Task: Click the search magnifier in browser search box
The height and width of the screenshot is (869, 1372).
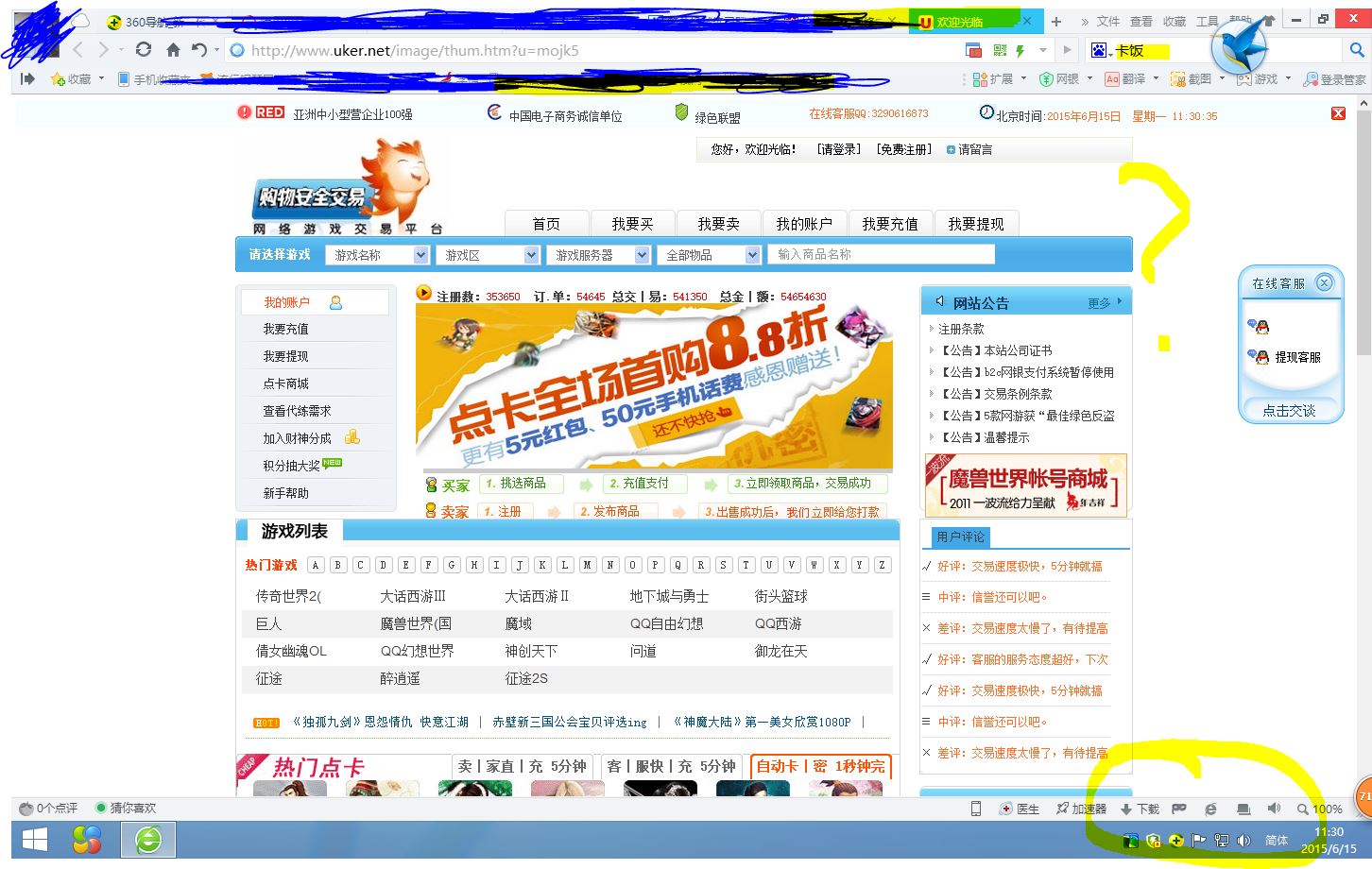Action: click(1356, 50)
